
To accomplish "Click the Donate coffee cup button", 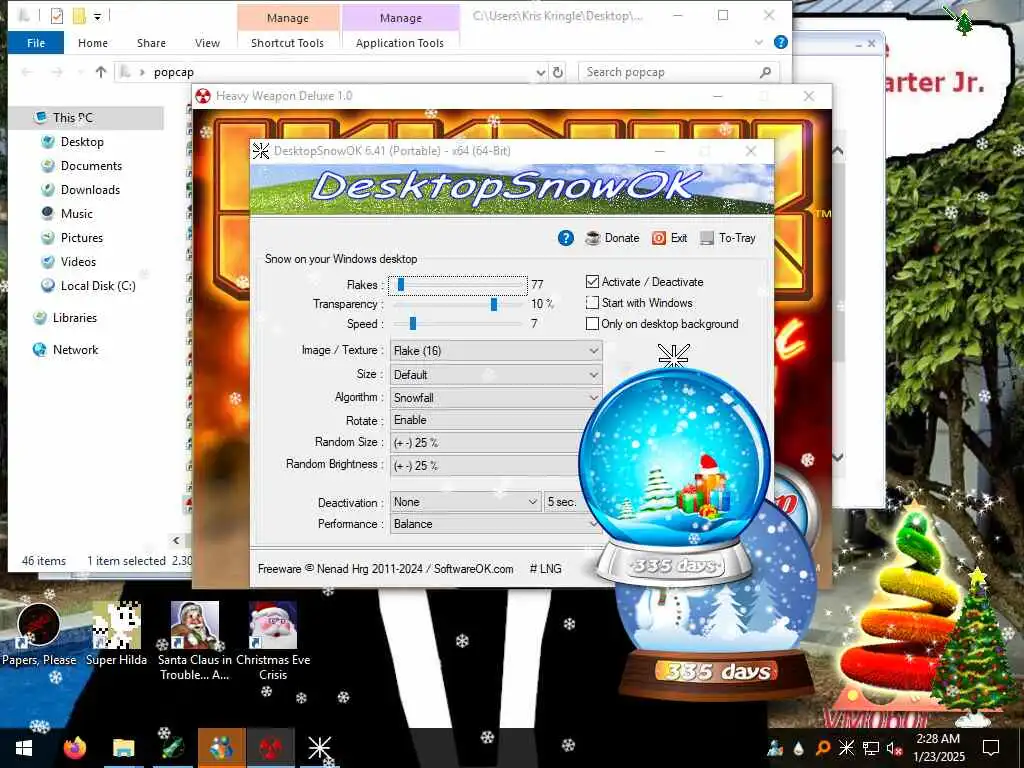I will pos(612,238).
